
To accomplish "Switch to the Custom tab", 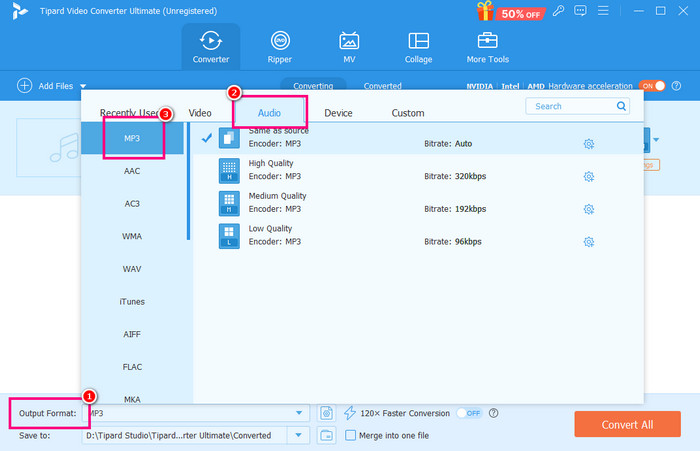I will click(x=407, y=113).
